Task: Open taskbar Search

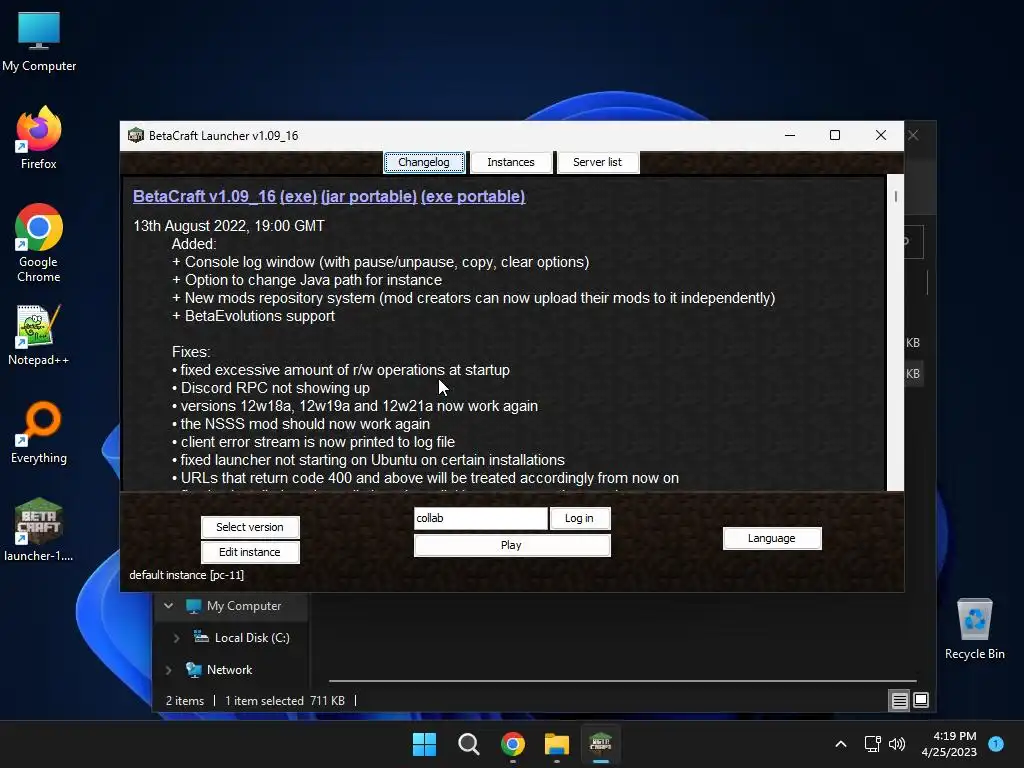Action: point(468,744)
